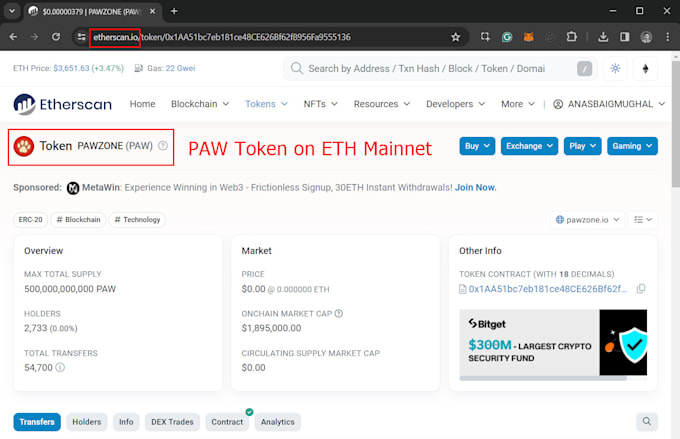This screenshot has height=439, width=680.
Task: Open the Chrome three-dot menu
Action: click(x=667, y=37)
